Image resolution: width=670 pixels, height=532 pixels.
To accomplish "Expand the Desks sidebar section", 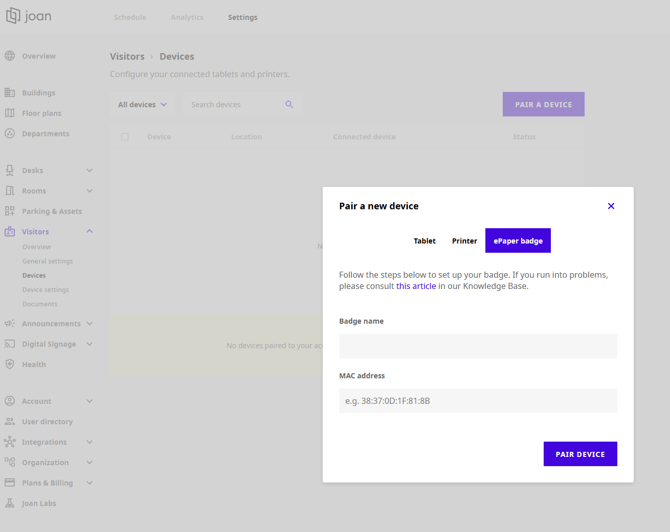I will point(89,171).
